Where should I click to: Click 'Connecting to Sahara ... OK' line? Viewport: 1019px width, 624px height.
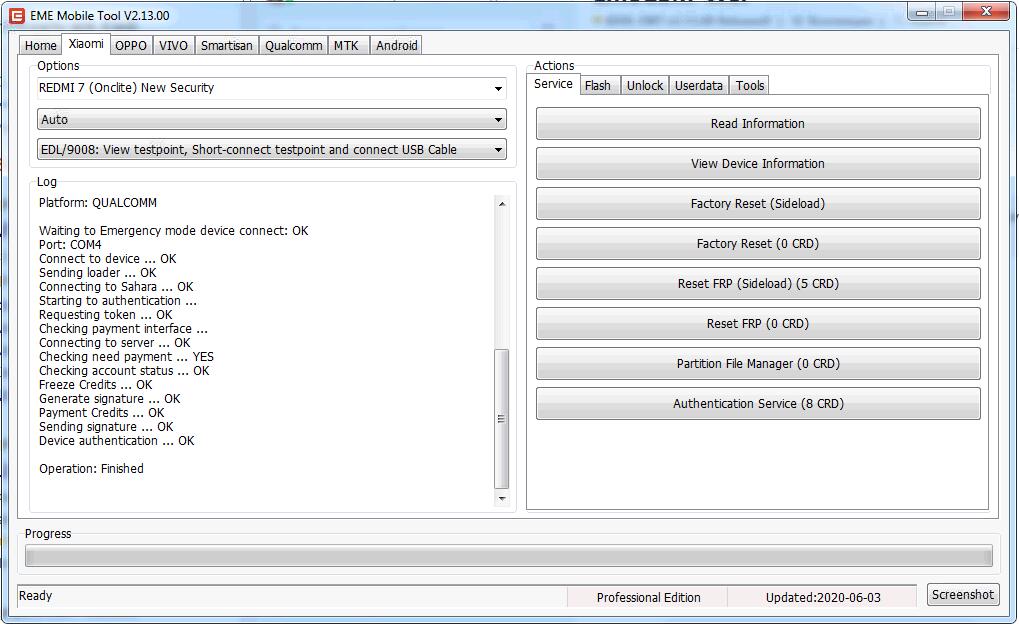(116, 287)
